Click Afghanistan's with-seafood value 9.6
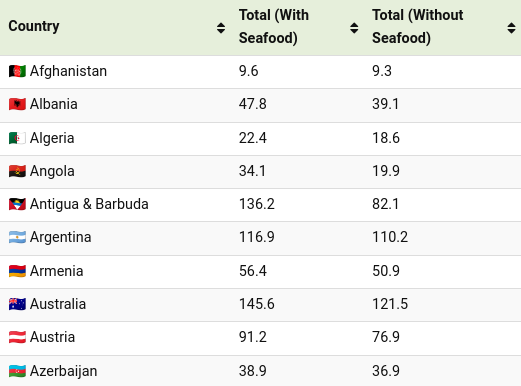 pos(248,71)
